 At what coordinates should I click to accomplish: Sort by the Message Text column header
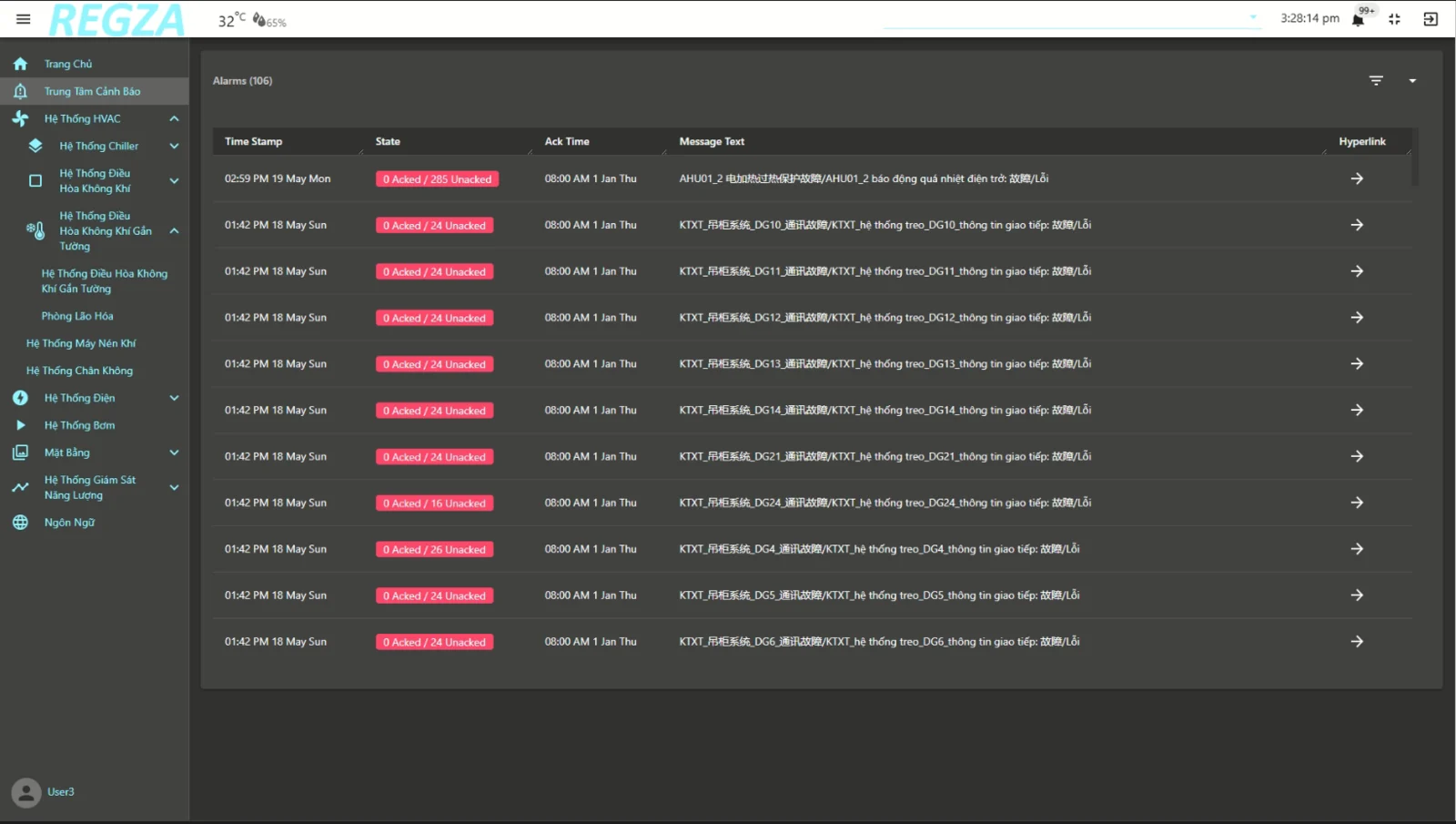point(712,141)
